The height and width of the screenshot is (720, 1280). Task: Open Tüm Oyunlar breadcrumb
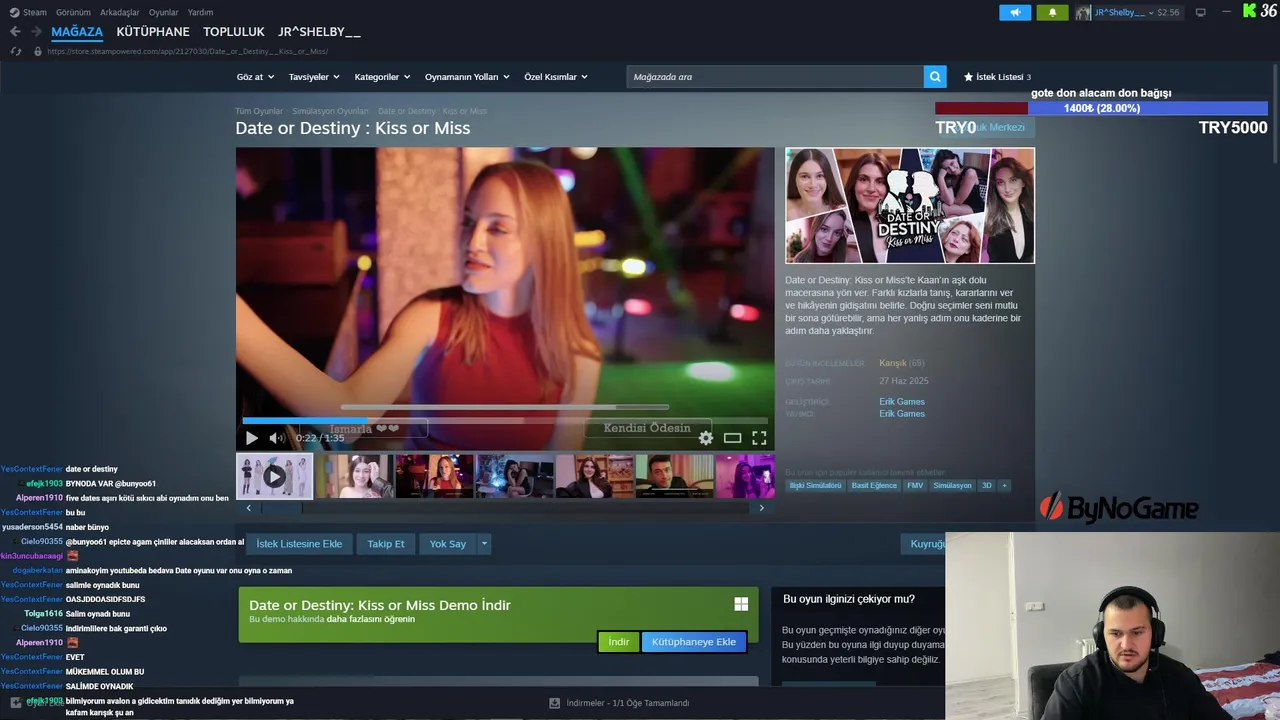pyautogui.click(x=259, y=111)
